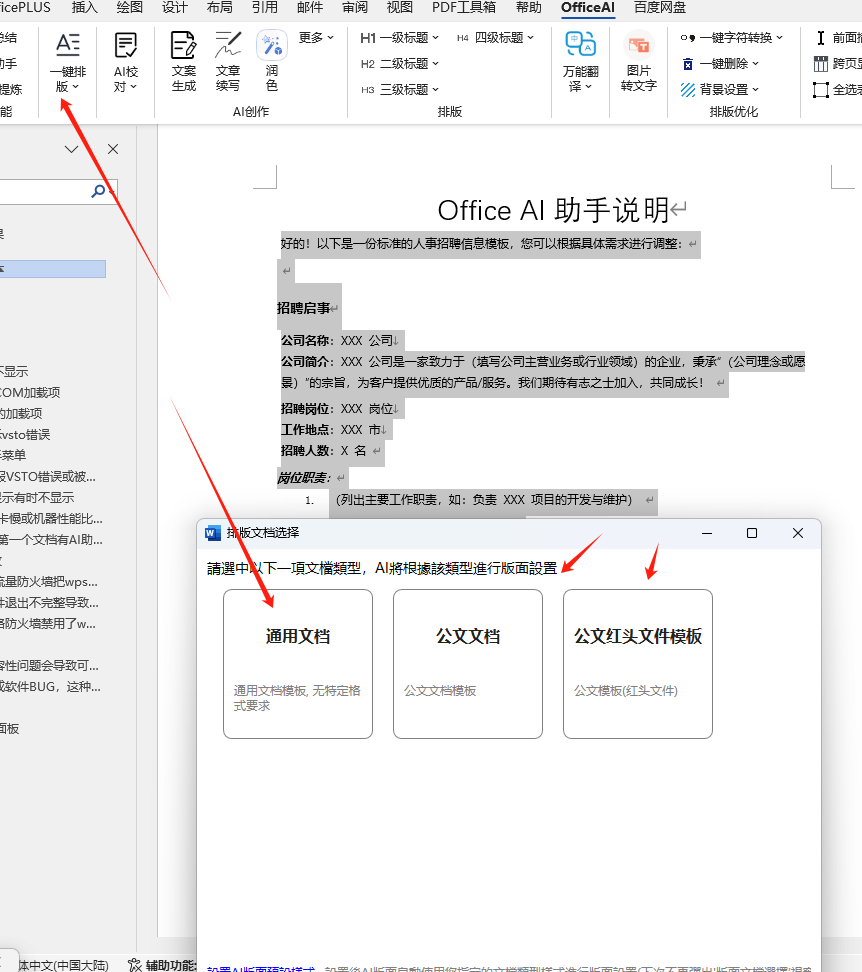The width and height of the screenshot is (862, 972).
Task: Click the 一键字符转换 character convert tool
Action: click(x=732, y=38)
